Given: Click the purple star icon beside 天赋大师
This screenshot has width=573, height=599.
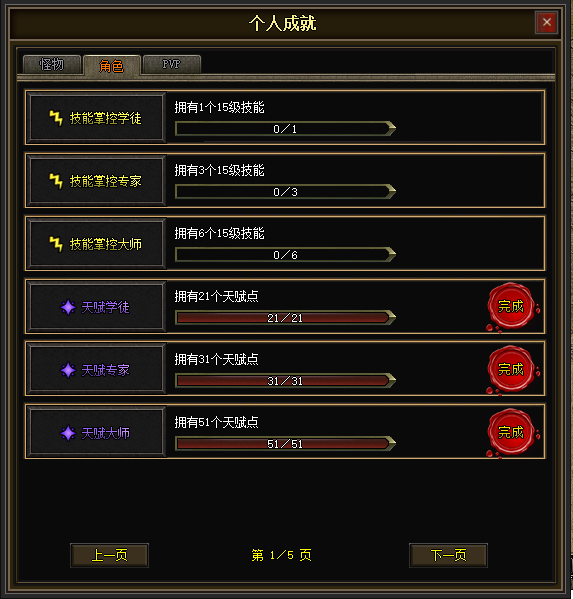Looking at the screenshot, I should [68, 433].
